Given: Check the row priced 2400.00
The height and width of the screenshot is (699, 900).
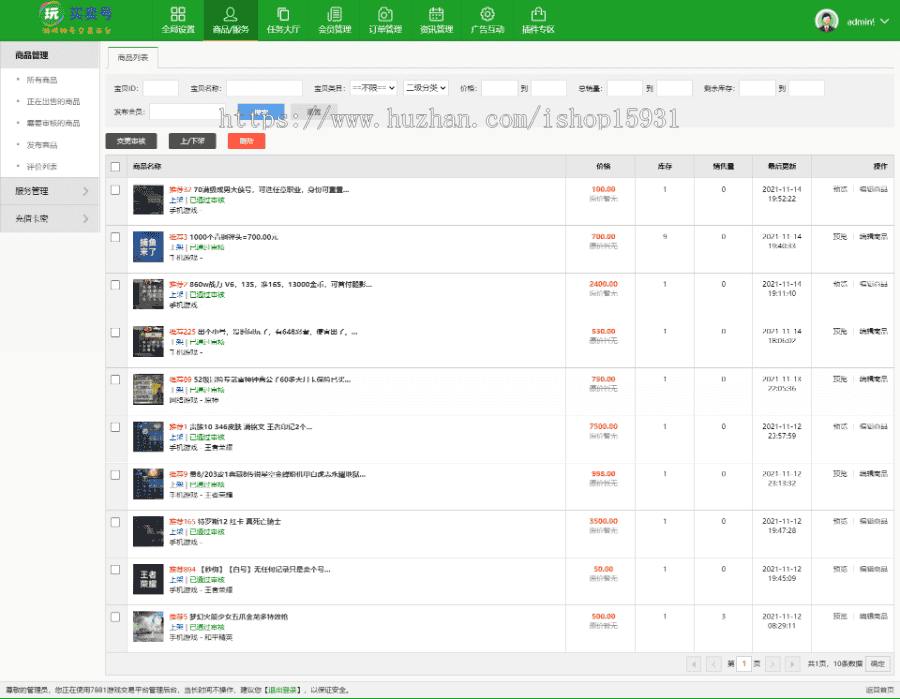Looking at the screenshot, I should coord(115,285).
